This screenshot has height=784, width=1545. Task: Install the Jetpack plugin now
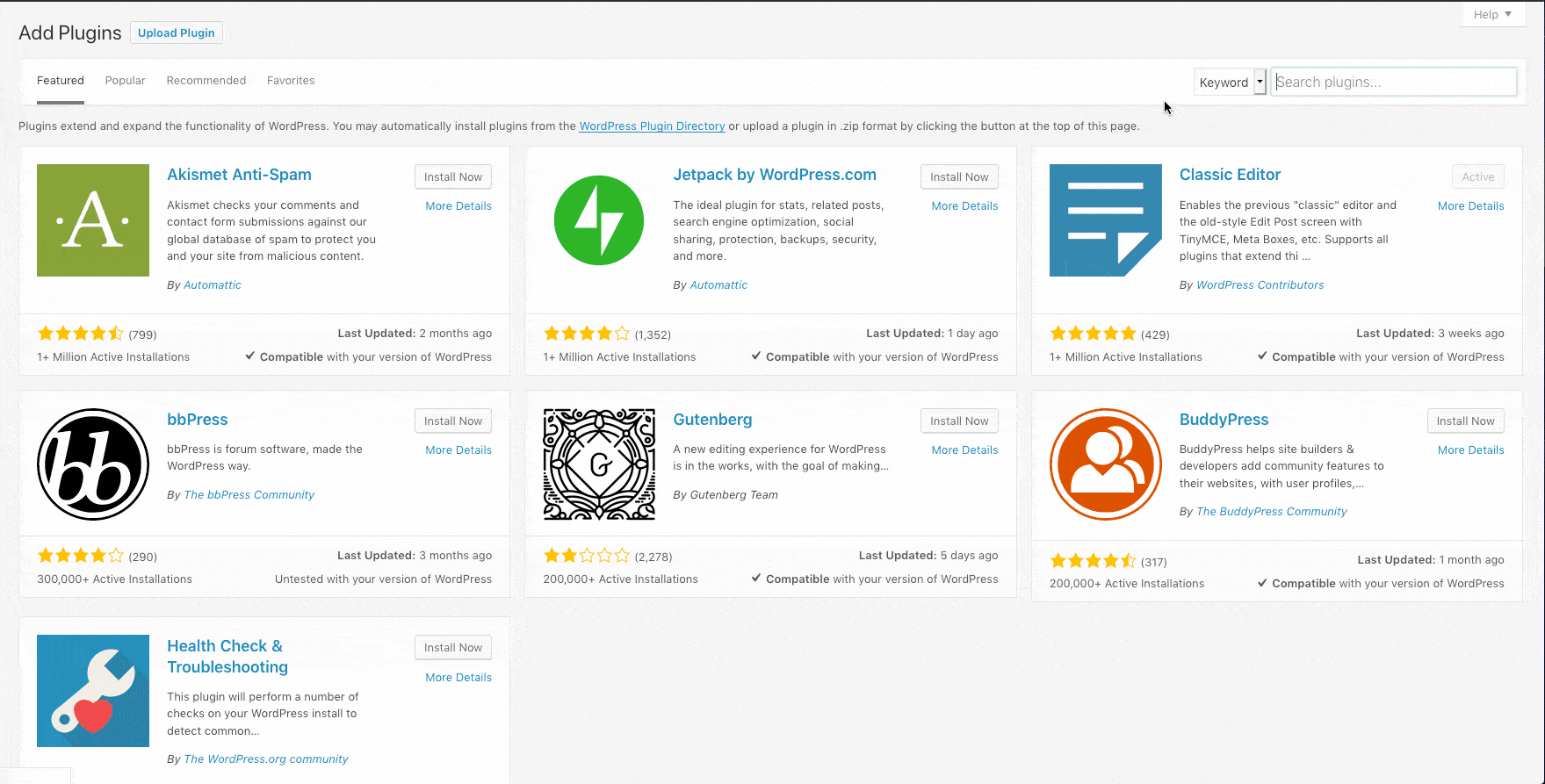coord(959,176)
